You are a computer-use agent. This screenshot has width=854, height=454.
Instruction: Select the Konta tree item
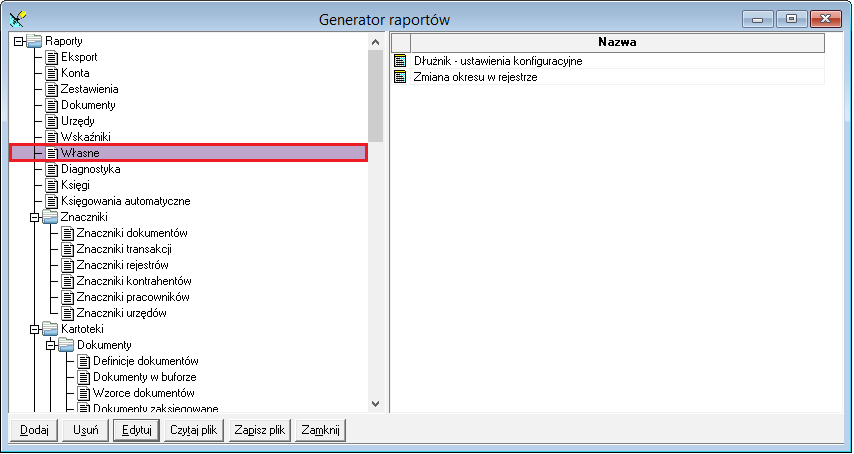[x=75, y=73]
